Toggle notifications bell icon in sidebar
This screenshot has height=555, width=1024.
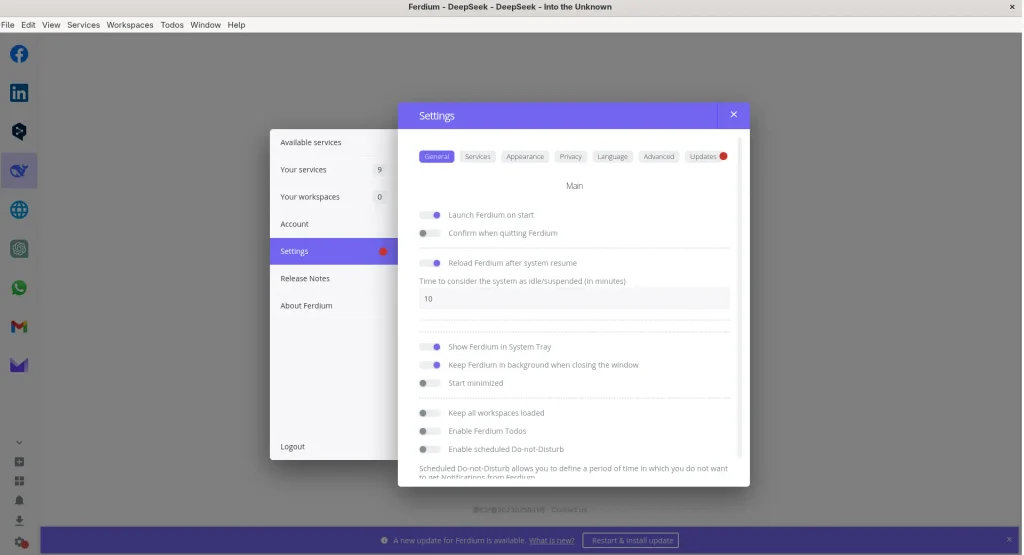(19, 501)
